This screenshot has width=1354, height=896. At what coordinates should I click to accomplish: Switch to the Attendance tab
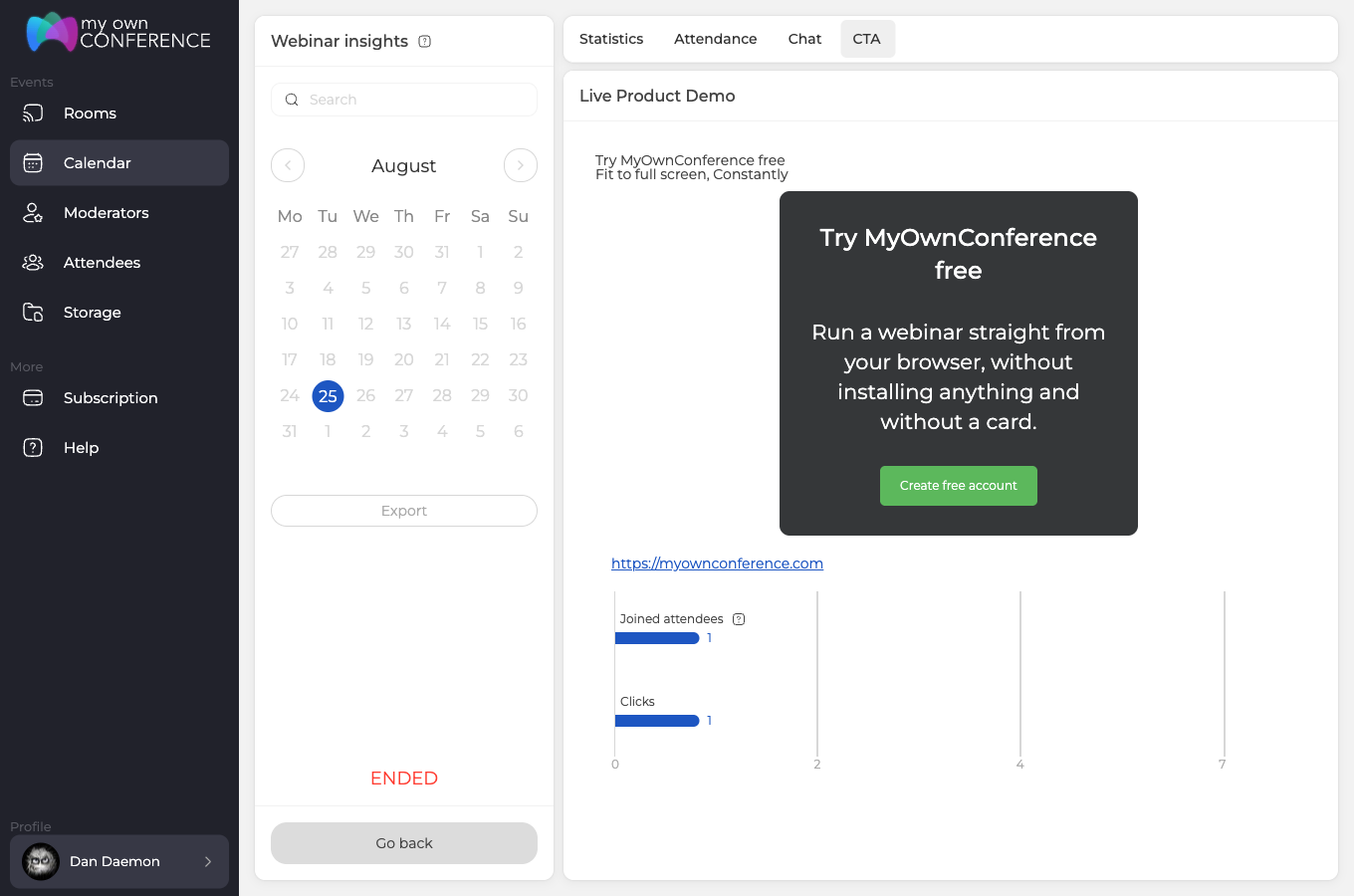tap(716, 39)
